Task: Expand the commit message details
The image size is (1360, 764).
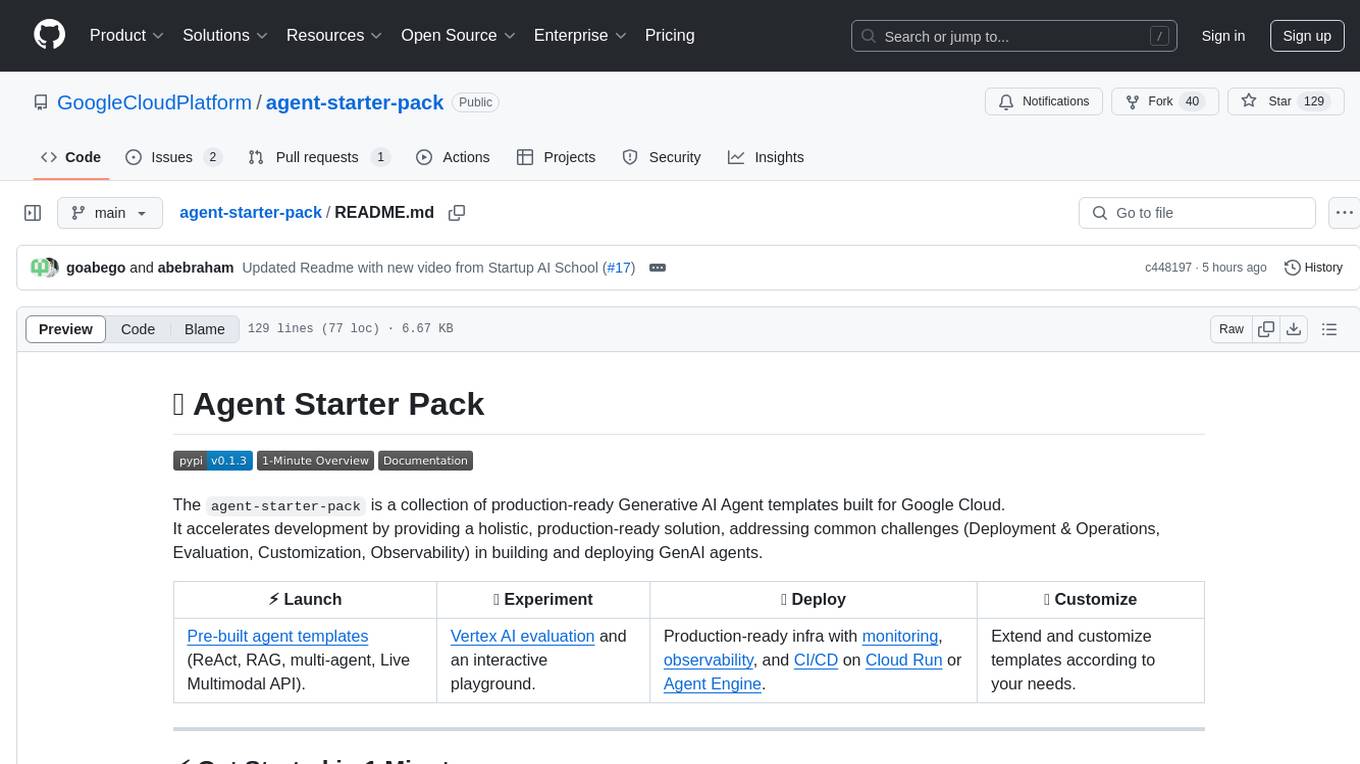Action: pyautogui.click(x=658, y=267)
